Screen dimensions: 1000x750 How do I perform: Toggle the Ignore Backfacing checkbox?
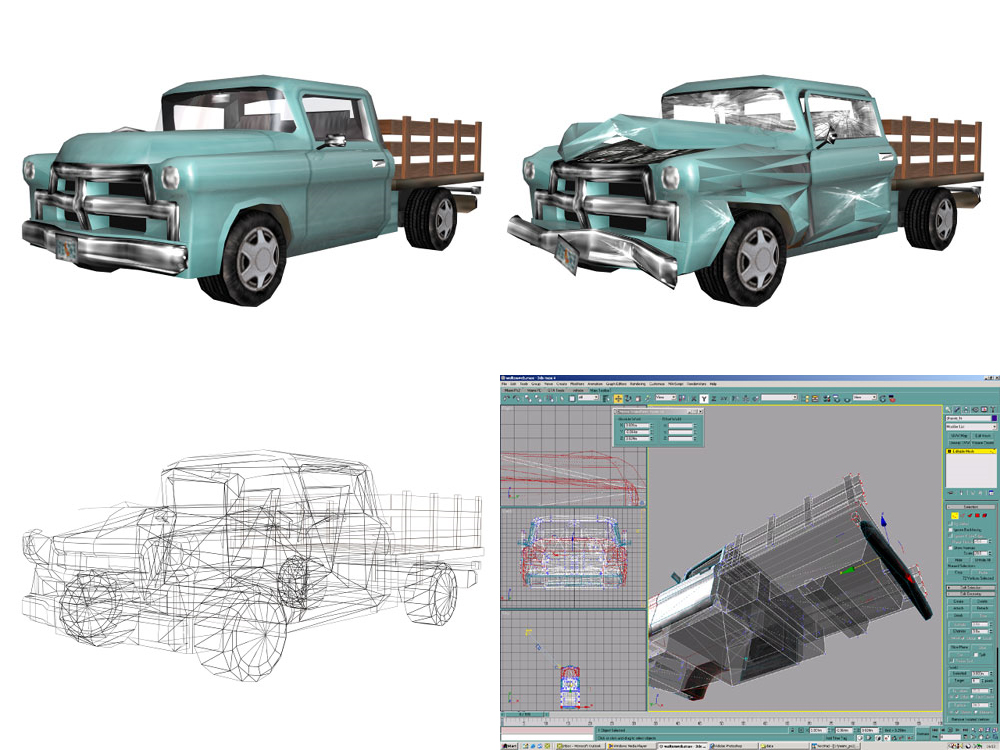[x=950, y=530]
